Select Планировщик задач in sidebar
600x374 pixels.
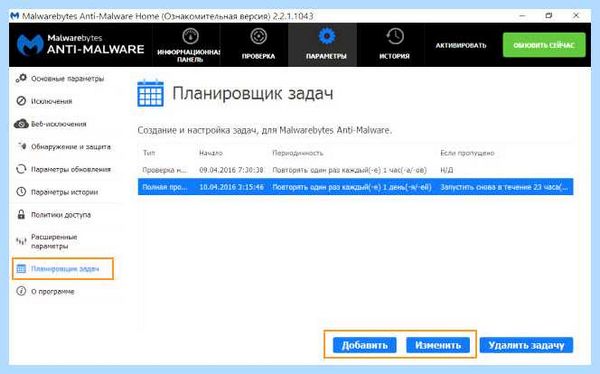click(x=65, y=269)
